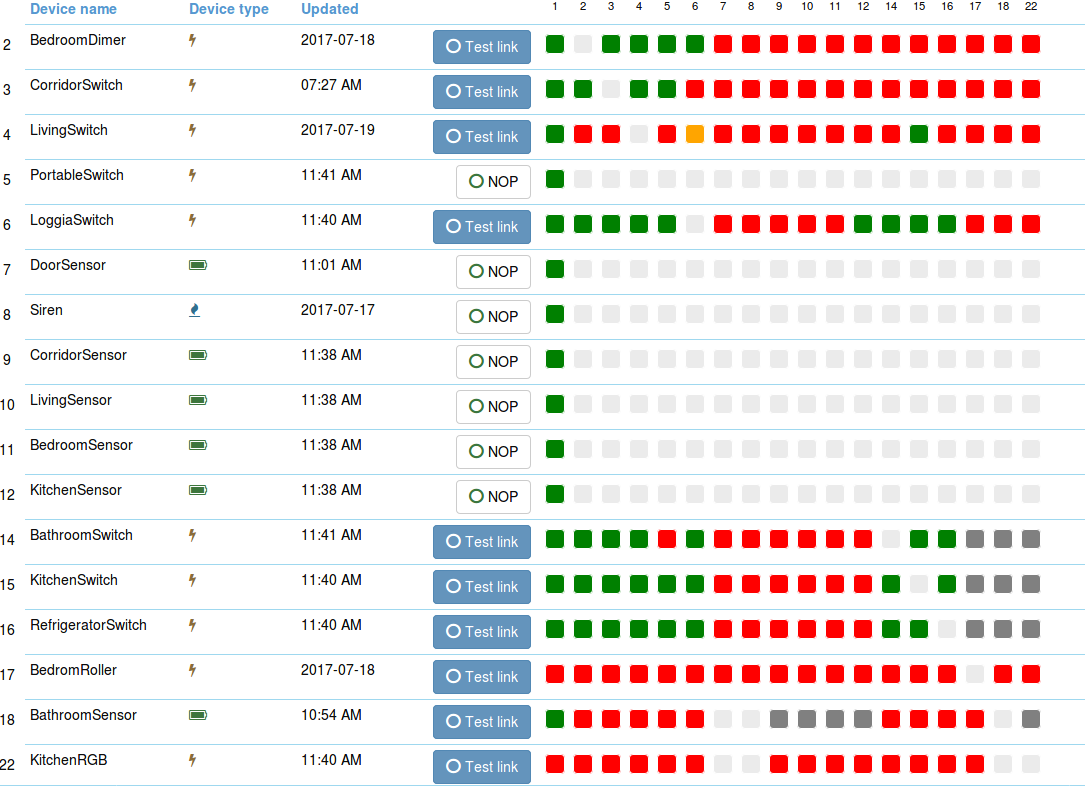Click the mains power icon for RefrigeratorSwitch
The width and height of the screenshot is (1085, 789).
pos(193,626)
